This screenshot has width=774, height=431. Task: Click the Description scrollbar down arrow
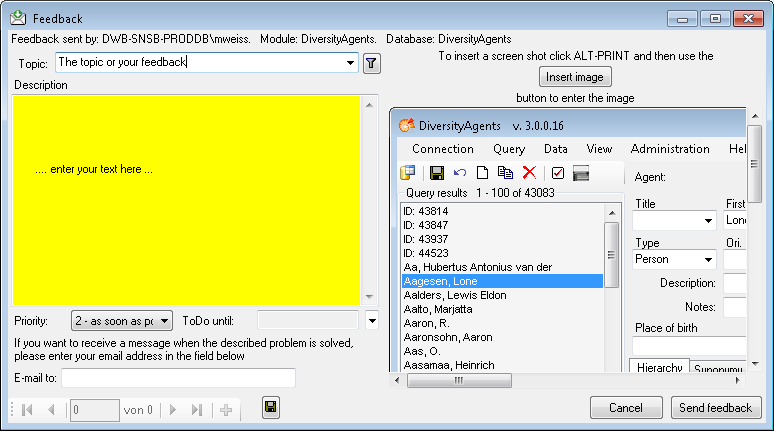[369, 297]
